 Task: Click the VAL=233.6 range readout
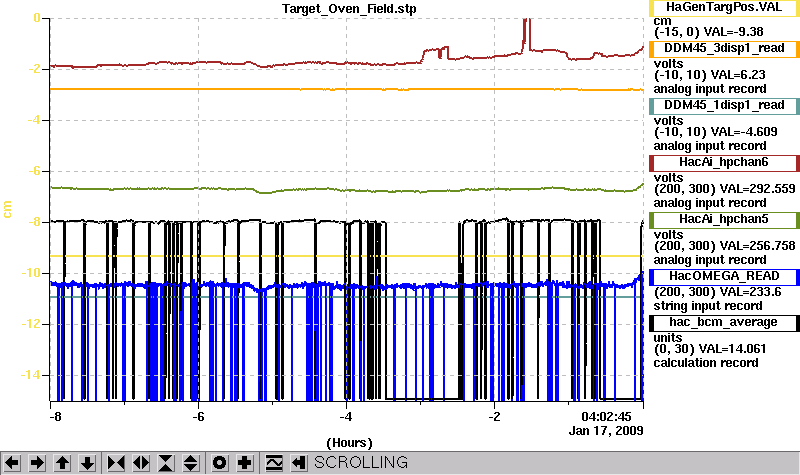717,292
